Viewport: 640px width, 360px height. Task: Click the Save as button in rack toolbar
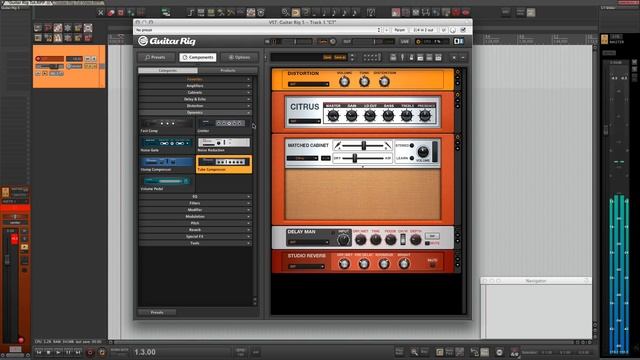pos(340,58)
